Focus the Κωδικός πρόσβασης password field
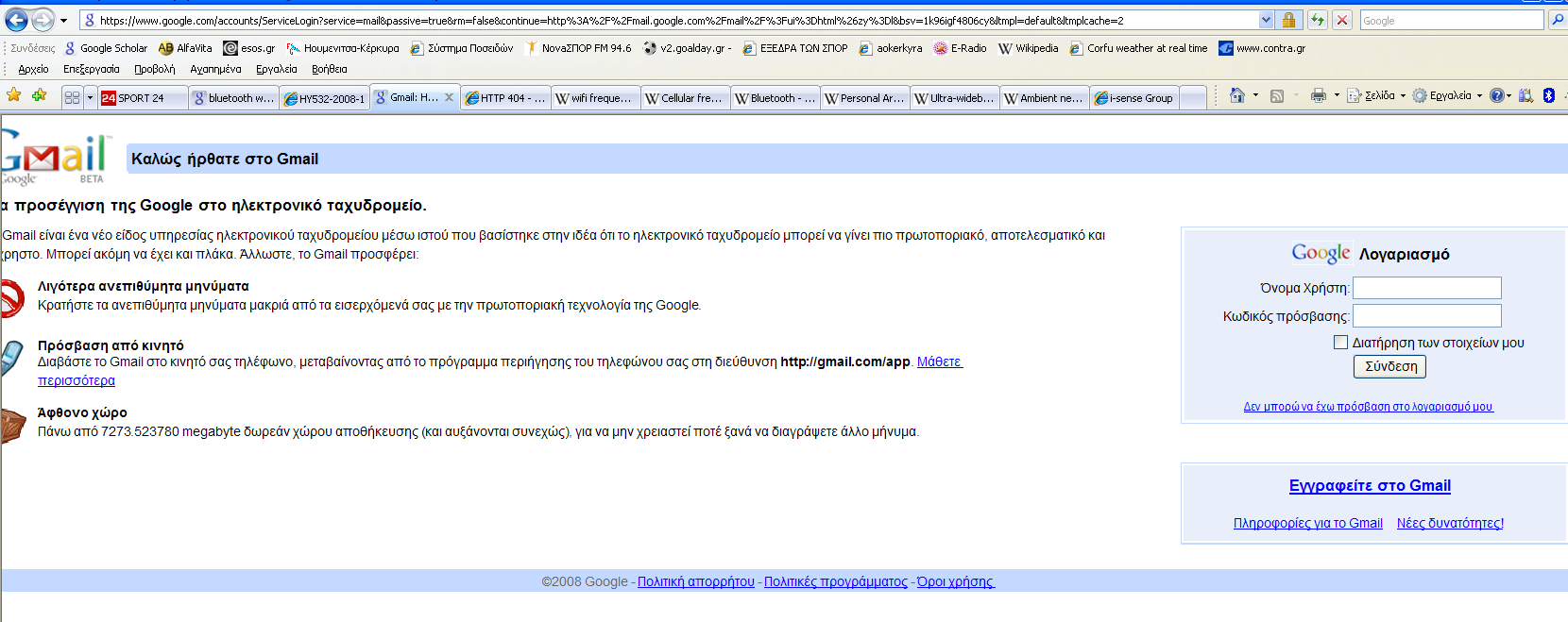 [1427, 315]
